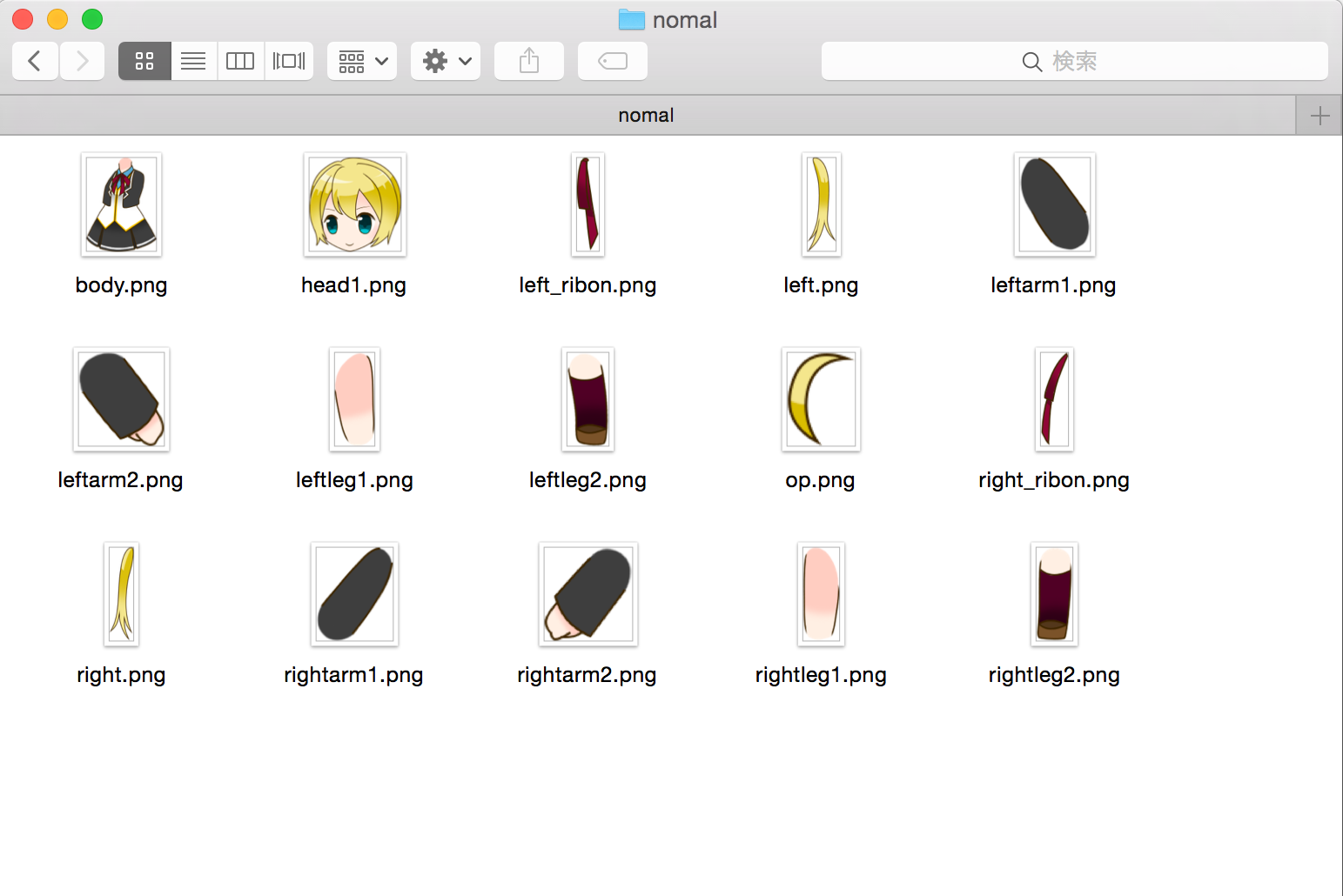Minimize the Finder window
This screenshot has height=896, width=1343.
click(x=57, y=19)
